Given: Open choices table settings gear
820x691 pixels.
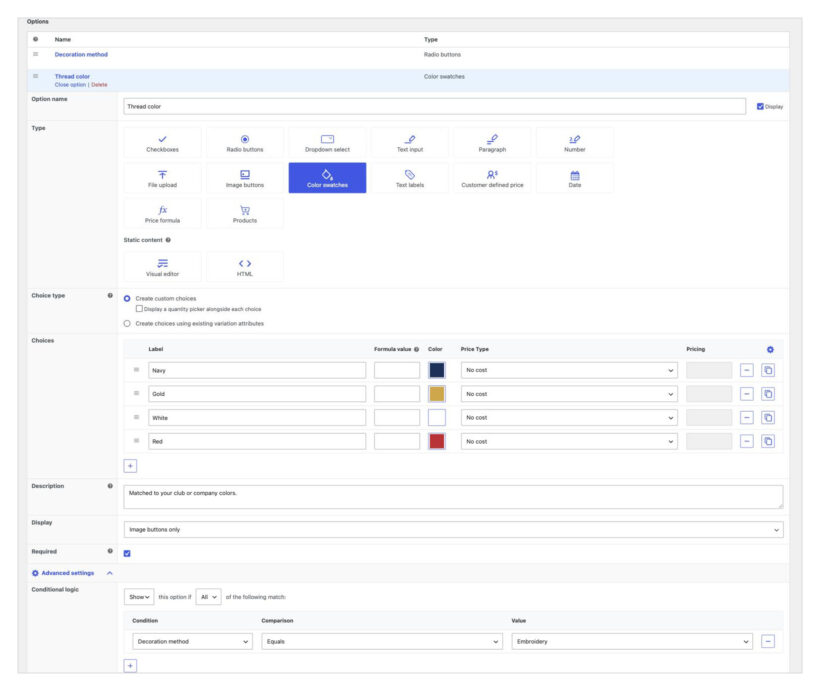Looking at the screenshot, I should tap(770, 349).
